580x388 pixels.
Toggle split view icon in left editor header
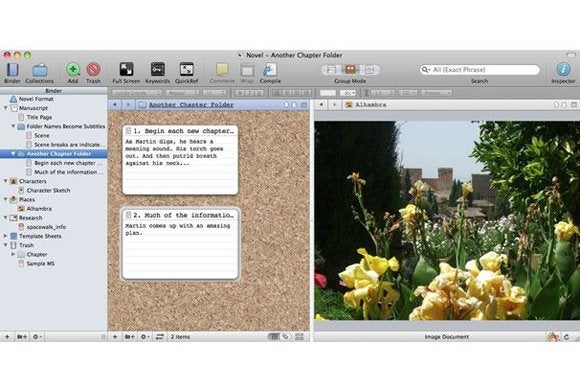pyautogui.click(x=304, y=105)
